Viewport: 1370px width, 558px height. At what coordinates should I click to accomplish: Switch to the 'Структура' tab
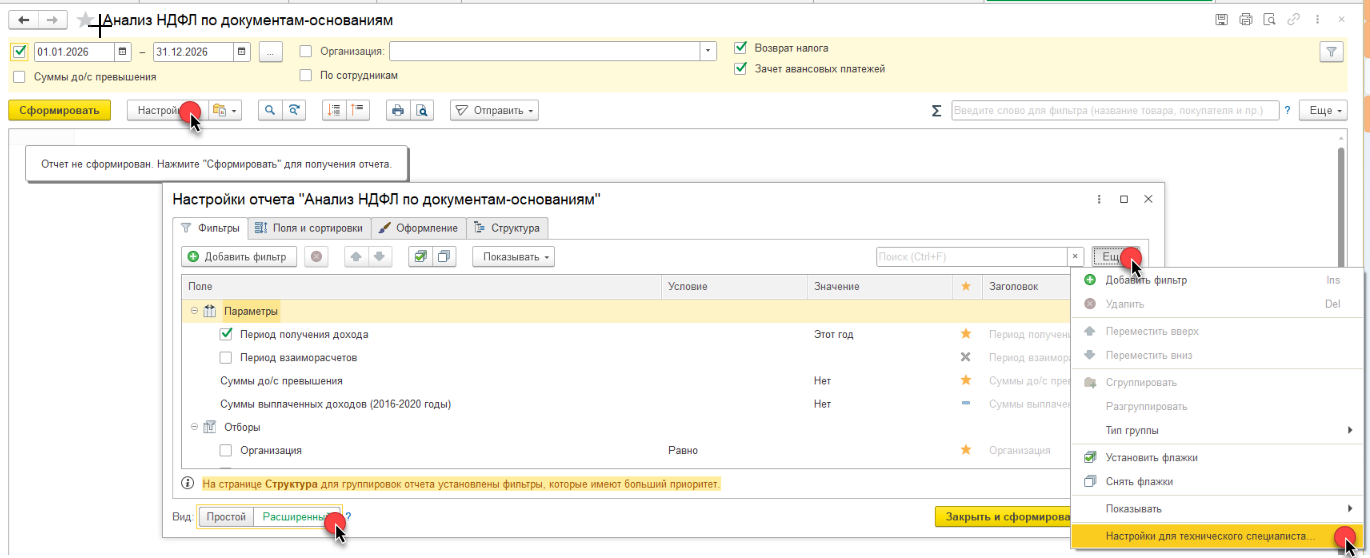click(x=508, y=228)
